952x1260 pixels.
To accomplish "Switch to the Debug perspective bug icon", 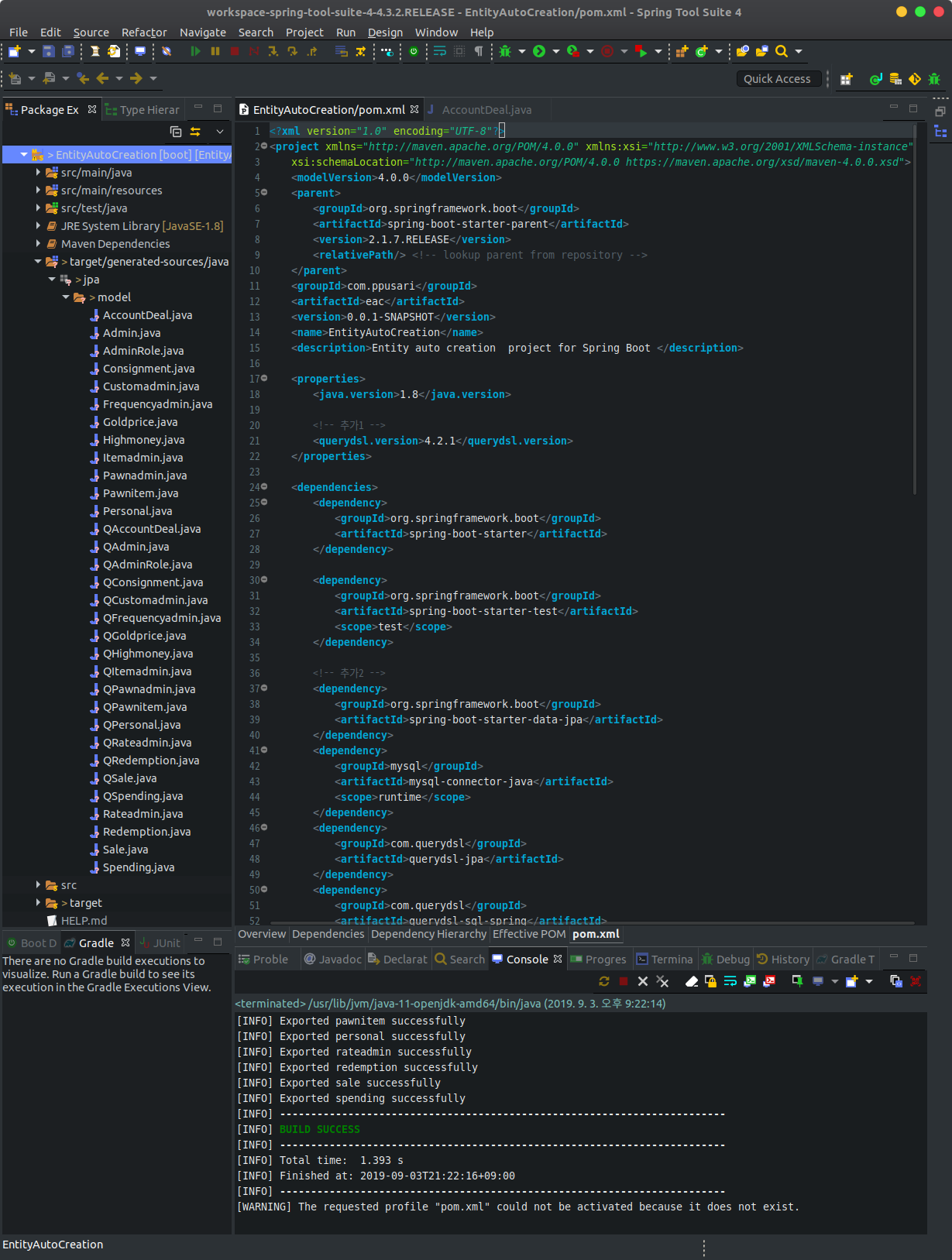I will (x=934, y=79).
